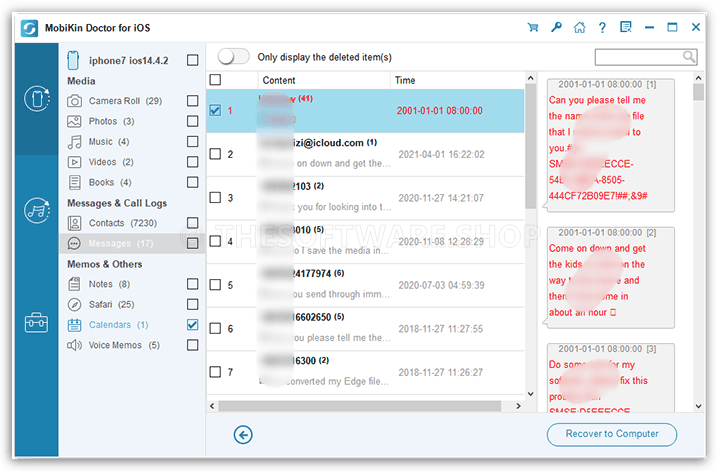
Task: Click inside the search input field
Action: (638, 57)
